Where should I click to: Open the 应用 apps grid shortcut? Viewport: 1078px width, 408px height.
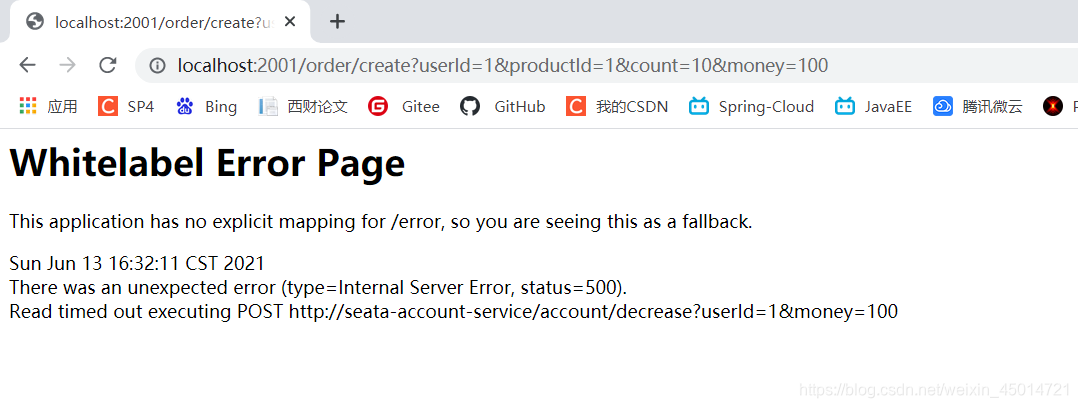[48, 107]
